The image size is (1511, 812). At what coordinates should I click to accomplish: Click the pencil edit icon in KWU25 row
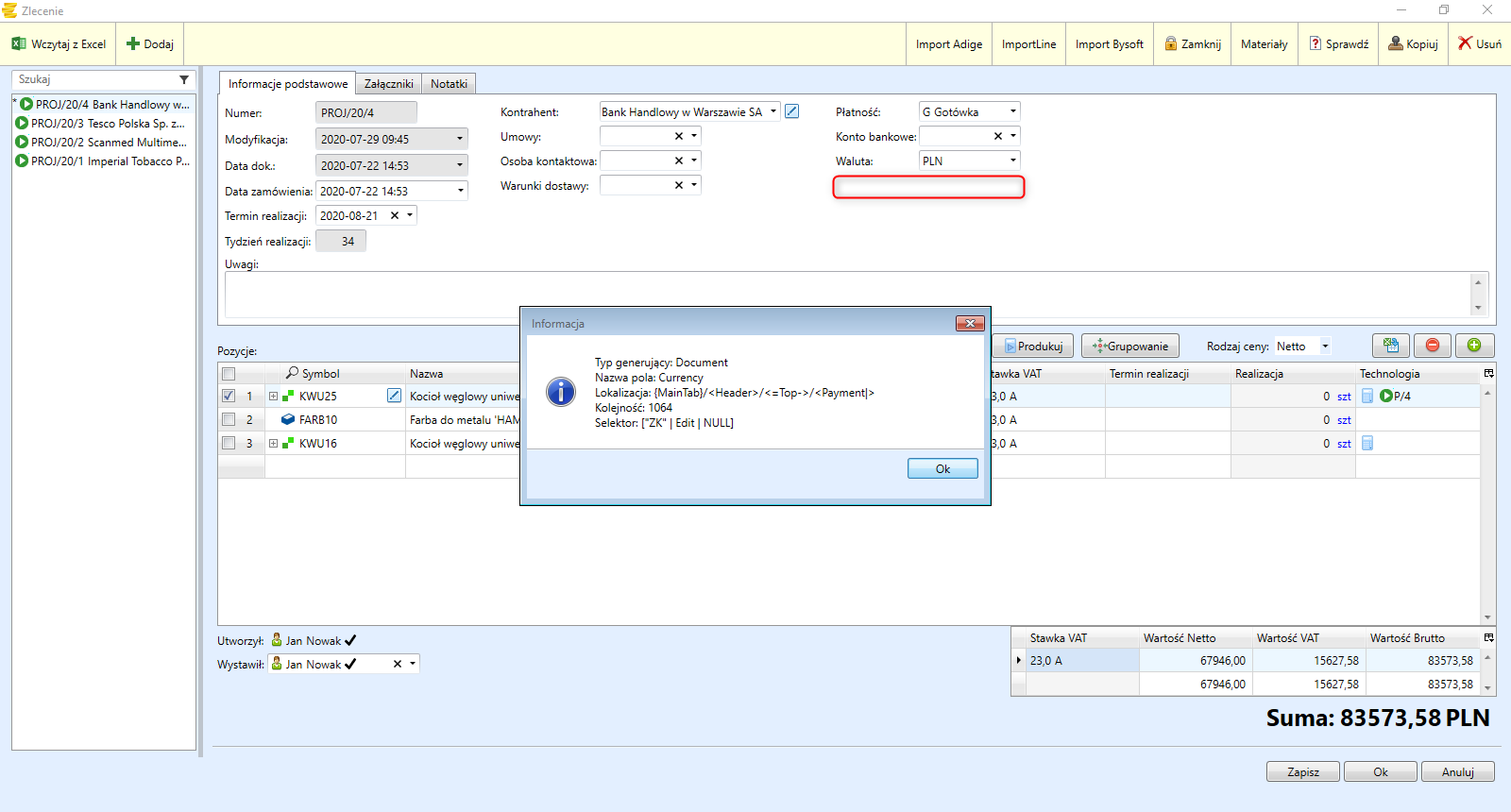[394, 396]
